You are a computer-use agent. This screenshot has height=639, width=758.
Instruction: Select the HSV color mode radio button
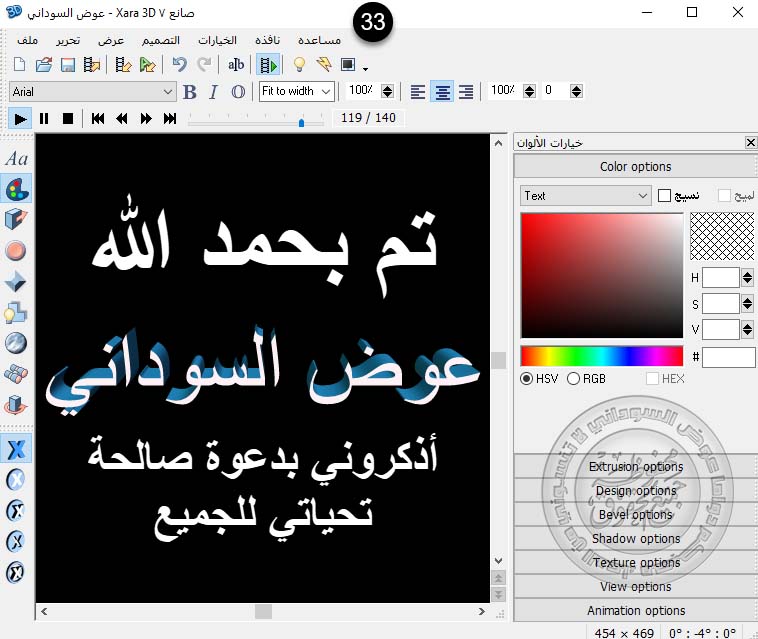[x=527, y=379]
